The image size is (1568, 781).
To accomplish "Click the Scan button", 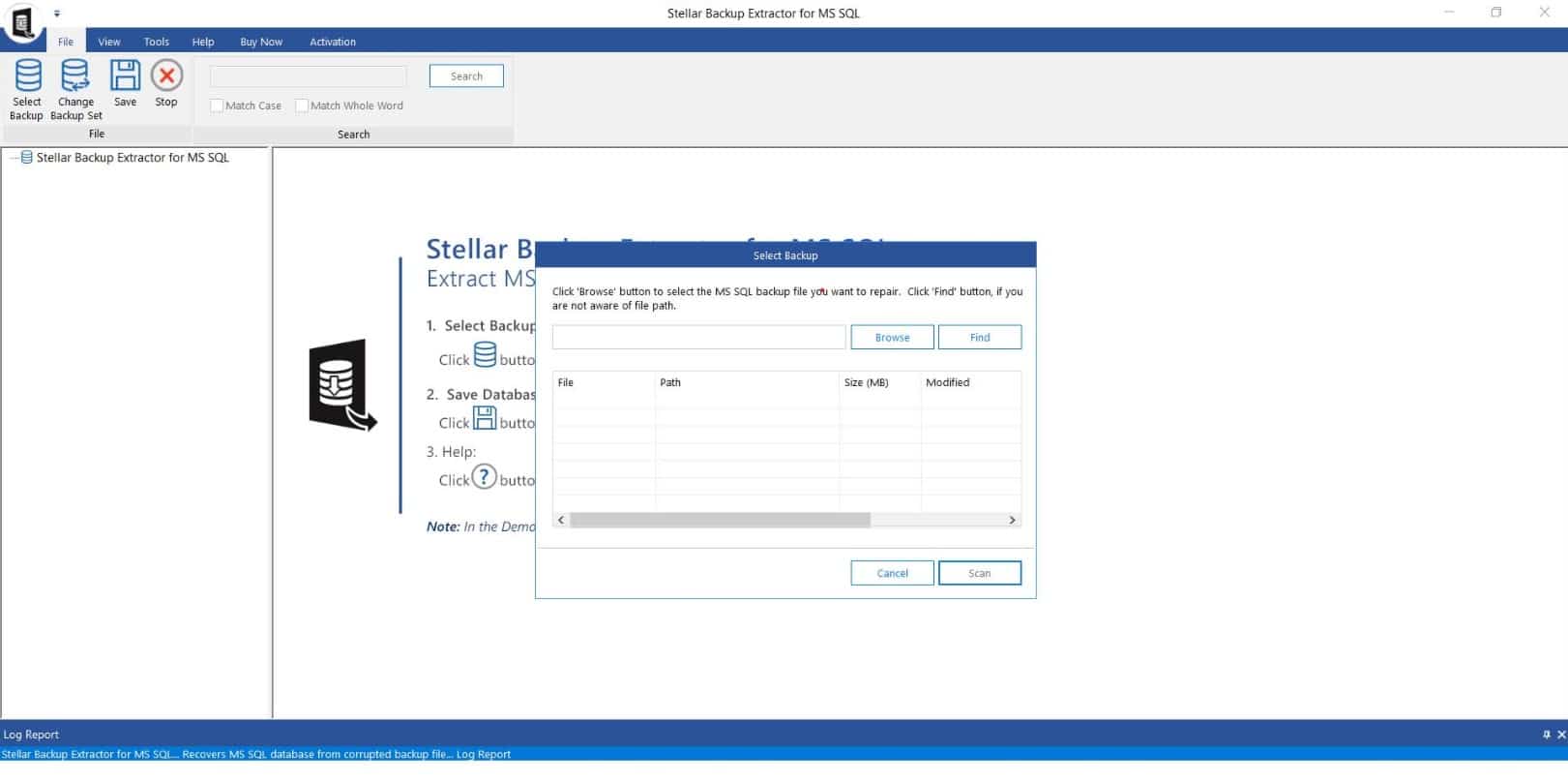I will pyautogui.click(x=980, y=573).
